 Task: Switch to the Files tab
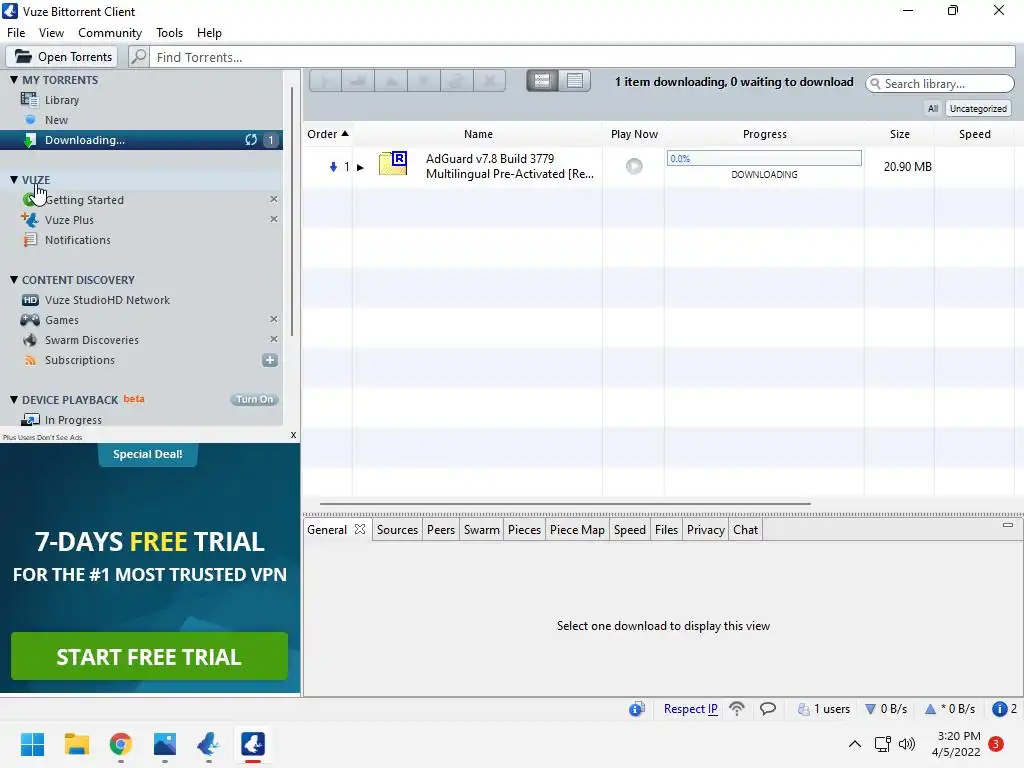666,530
